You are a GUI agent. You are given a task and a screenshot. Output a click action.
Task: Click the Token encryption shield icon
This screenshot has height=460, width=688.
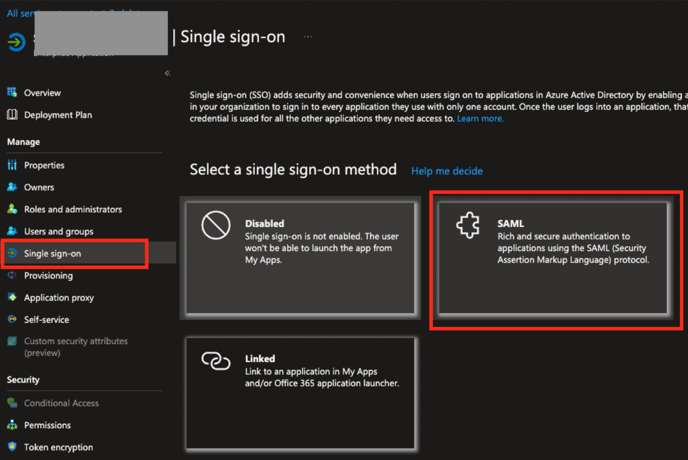tap(13, 447)
